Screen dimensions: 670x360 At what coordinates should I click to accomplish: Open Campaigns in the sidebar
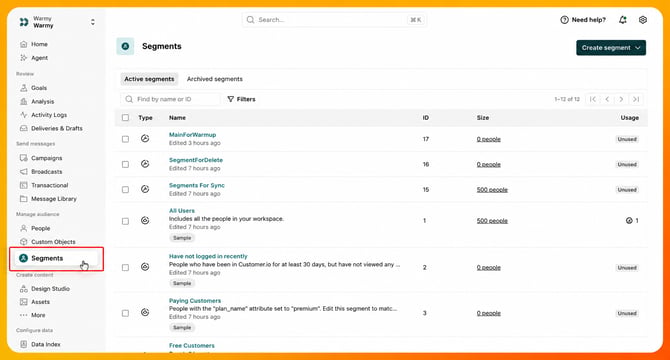47,158
